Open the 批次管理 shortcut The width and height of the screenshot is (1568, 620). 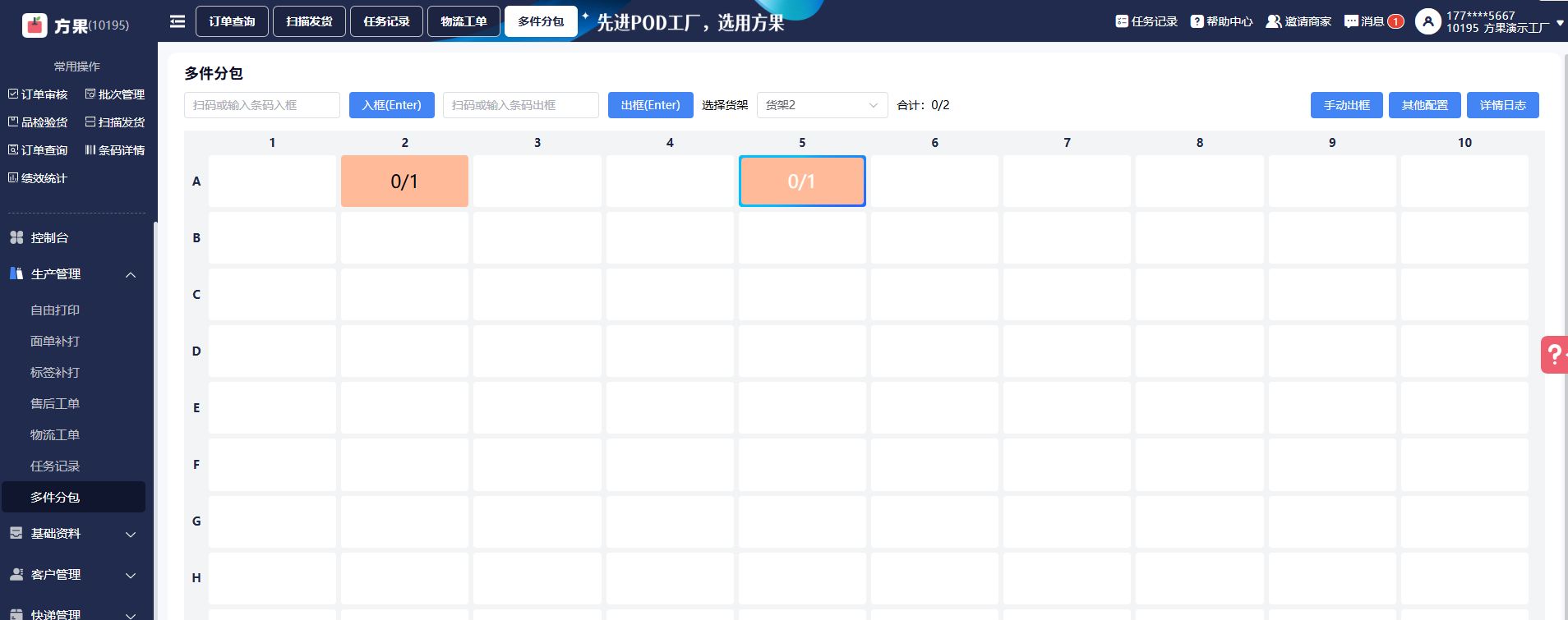pyautogui.click(x=115, y=94)
